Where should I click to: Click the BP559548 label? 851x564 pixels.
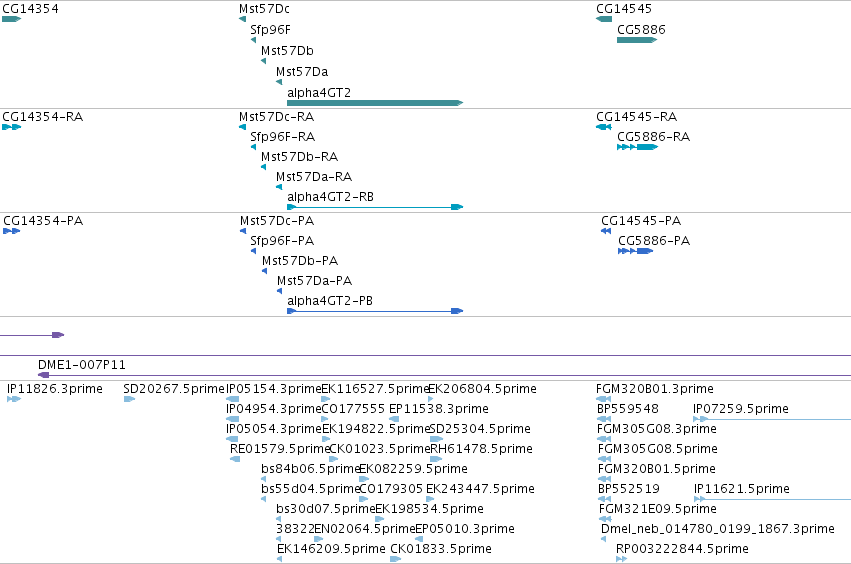tap(628, 409)
